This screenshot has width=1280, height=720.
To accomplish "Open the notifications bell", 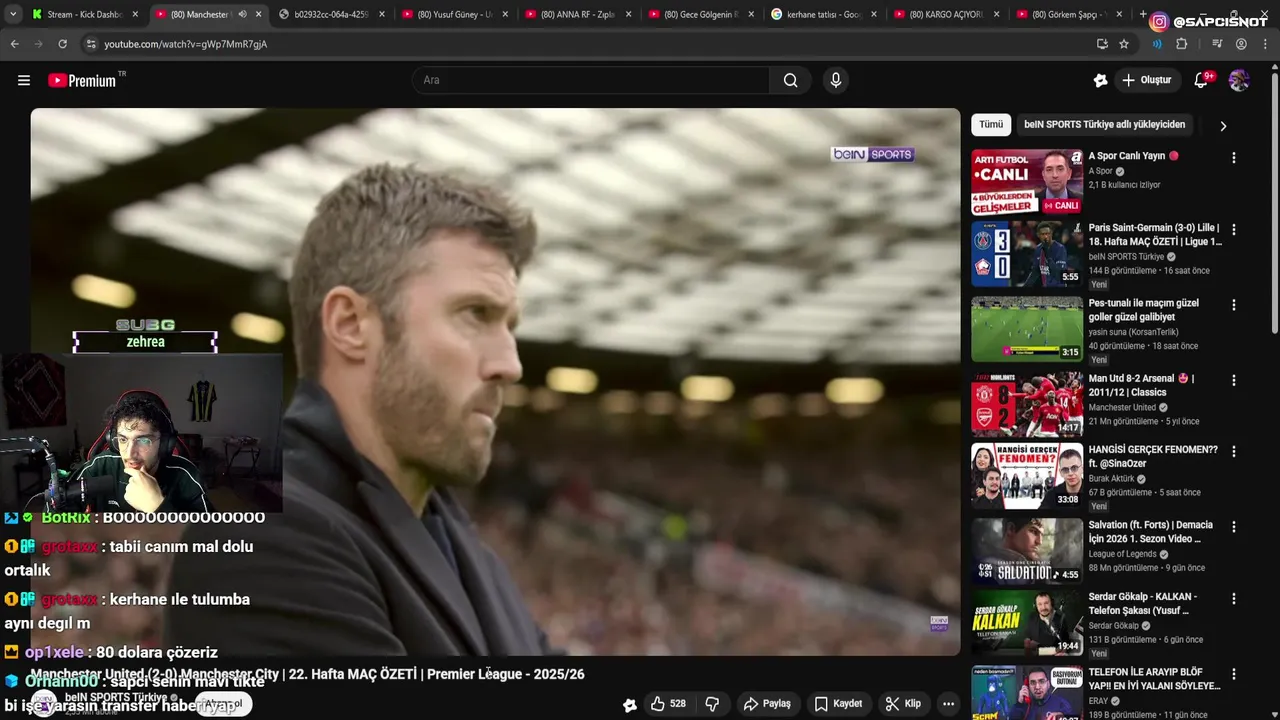I will (1201, 80).
